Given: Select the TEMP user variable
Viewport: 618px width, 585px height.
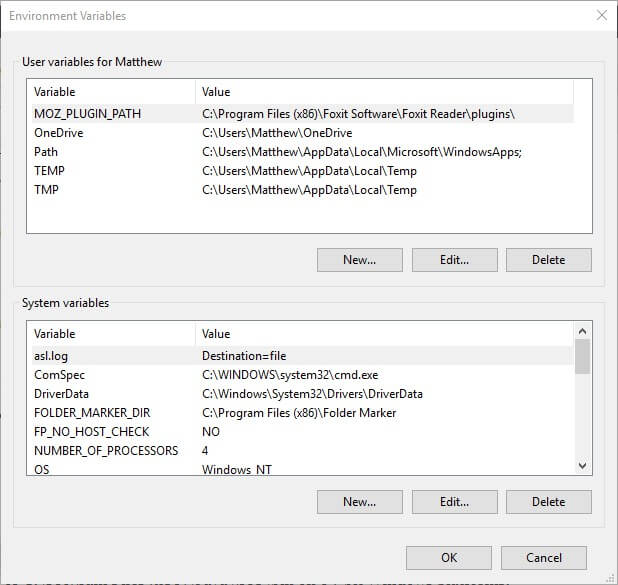Looking at the screenshot, I should click(302, 171).
